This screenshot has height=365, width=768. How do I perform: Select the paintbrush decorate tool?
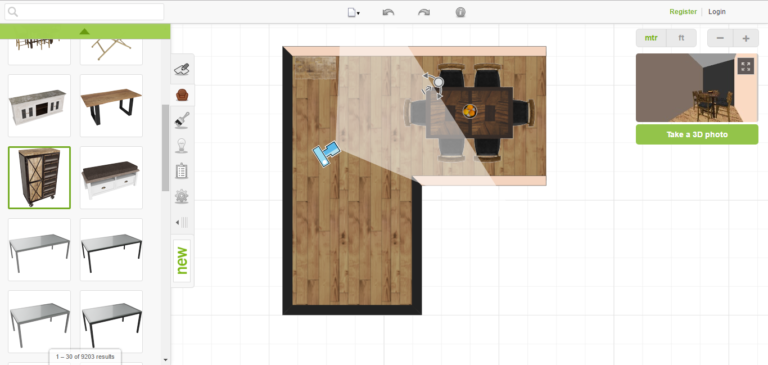point(182,120)
